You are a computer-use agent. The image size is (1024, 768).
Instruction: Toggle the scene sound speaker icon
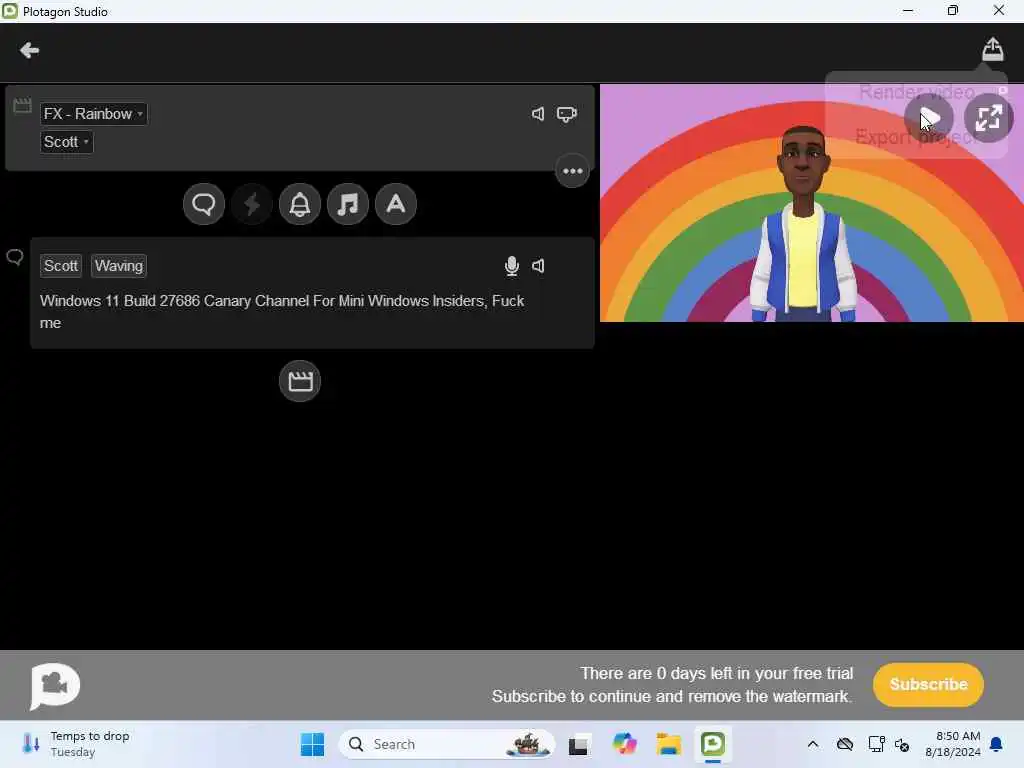538,114
